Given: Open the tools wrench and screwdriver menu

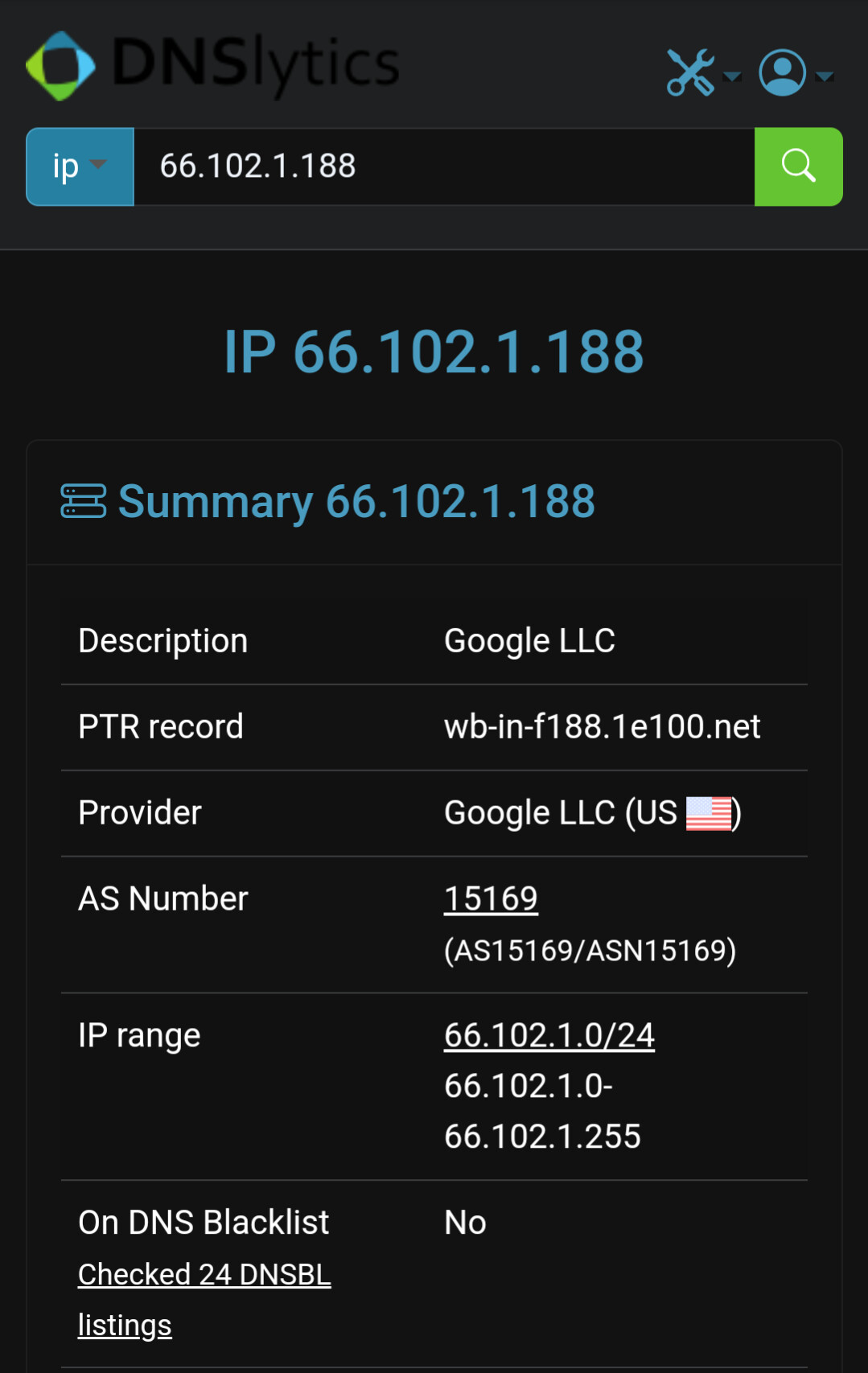Looking at the screenshot, I should coord(691,72).
